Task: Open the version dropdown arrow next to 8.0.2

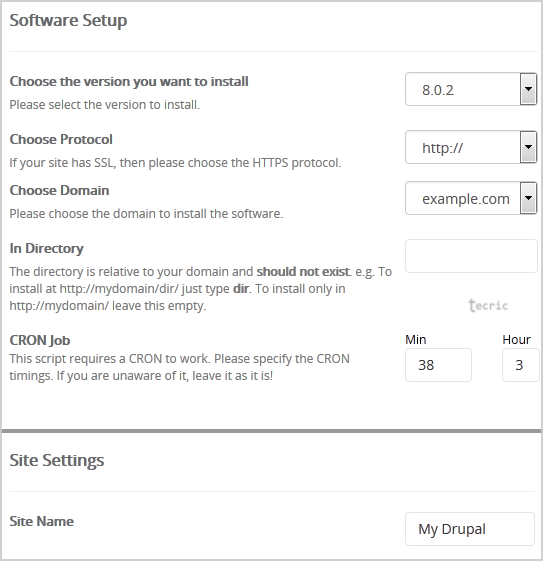Action: pyautogui.click(x=528, y=89)
